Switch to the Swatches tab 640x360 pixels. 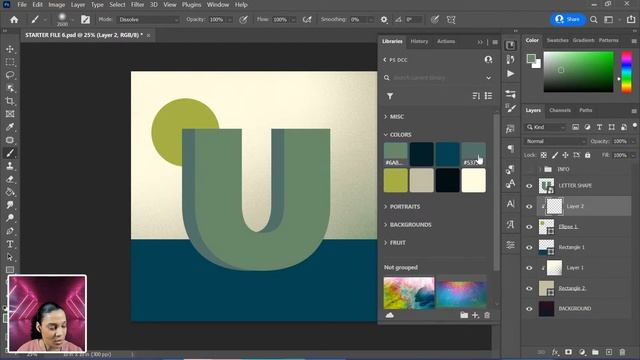tap(557, 40)
